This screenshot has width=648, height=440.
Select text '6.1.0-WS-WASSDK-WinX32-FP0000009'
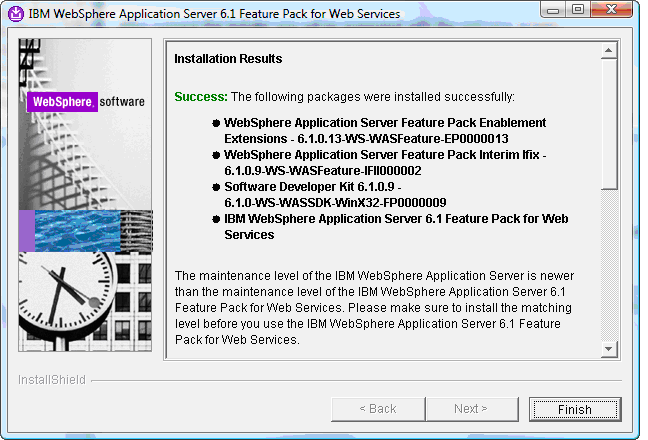click(335, 203)
